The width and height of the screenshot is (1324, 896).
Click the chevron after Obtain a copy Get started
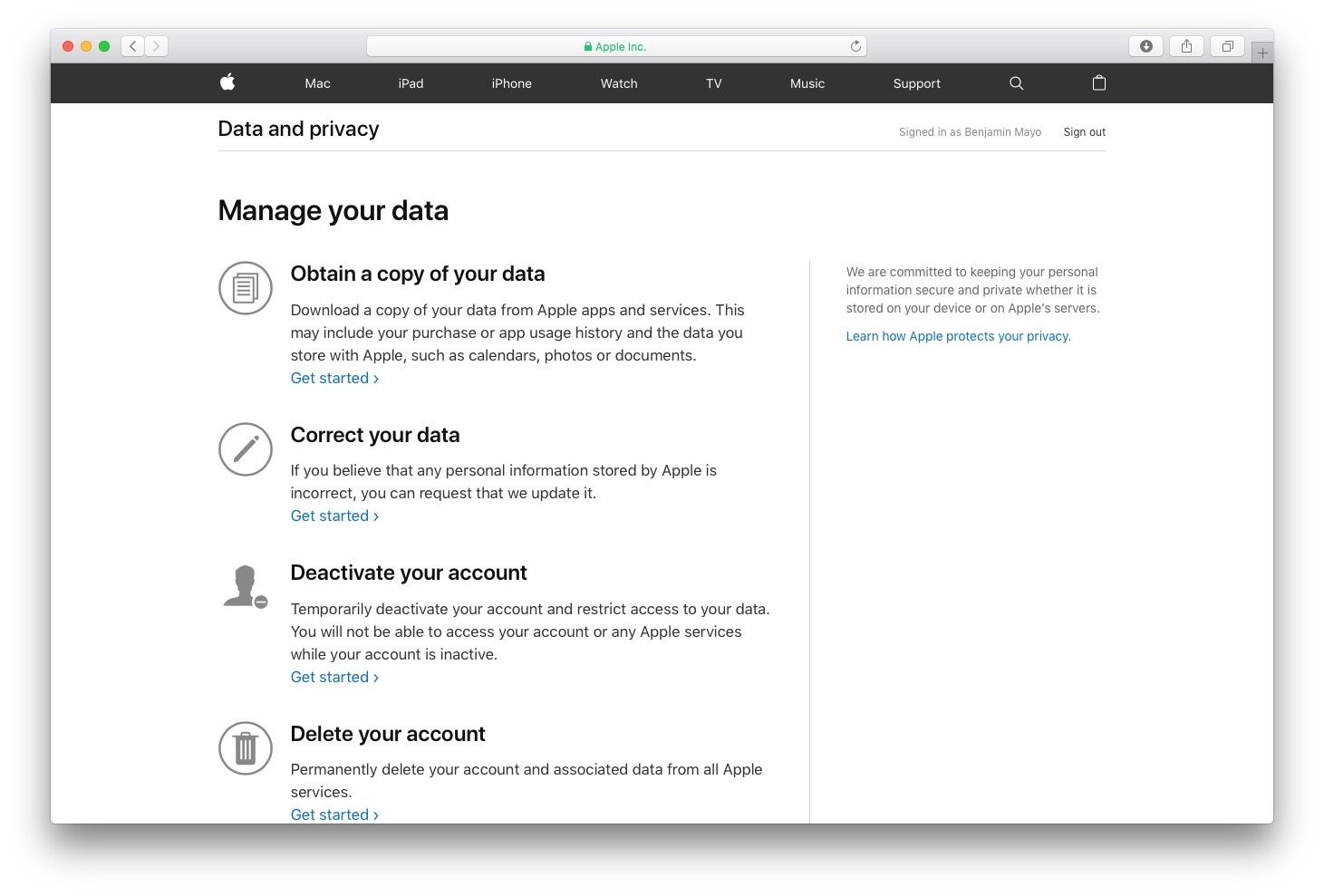click(x=374, y=379)
